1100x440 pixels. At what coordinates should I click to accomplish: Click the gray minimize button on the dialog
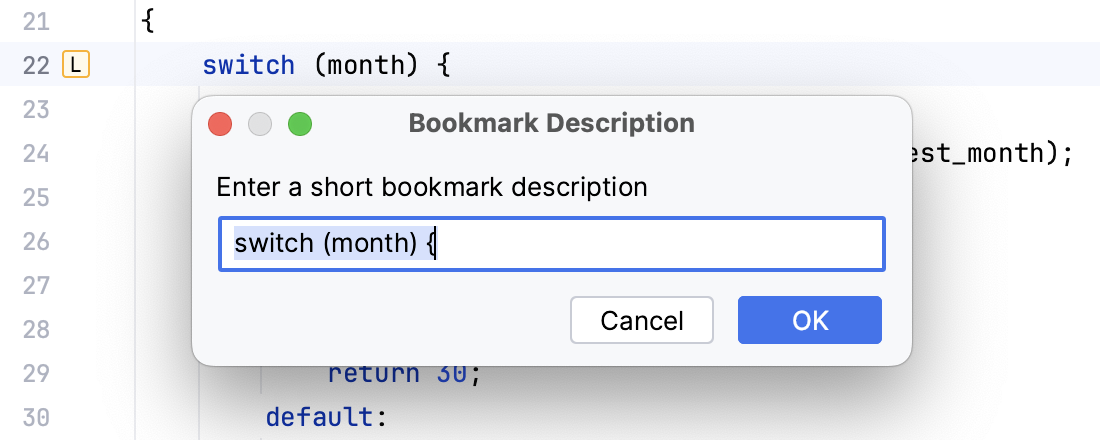pos(260,124)
